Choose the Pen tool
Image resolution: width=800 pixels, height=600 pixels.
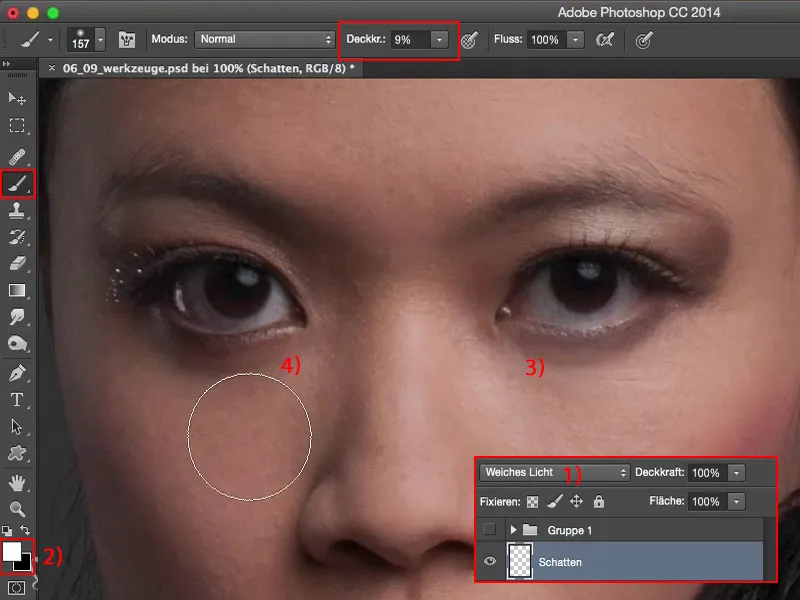(x=17, y=373)
